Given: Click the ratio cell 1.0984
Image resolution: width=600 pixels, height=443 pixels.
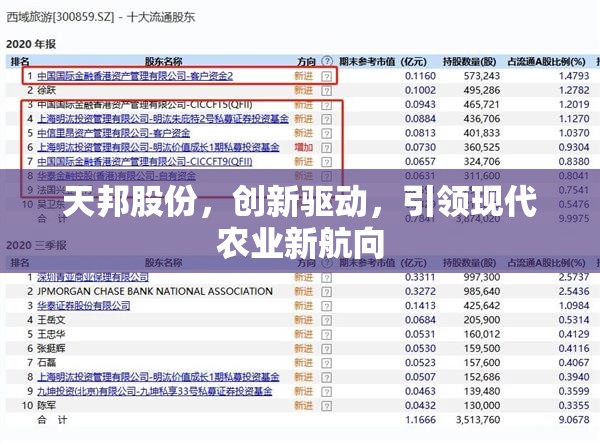Looking at the screenshot, I should 574,306.
